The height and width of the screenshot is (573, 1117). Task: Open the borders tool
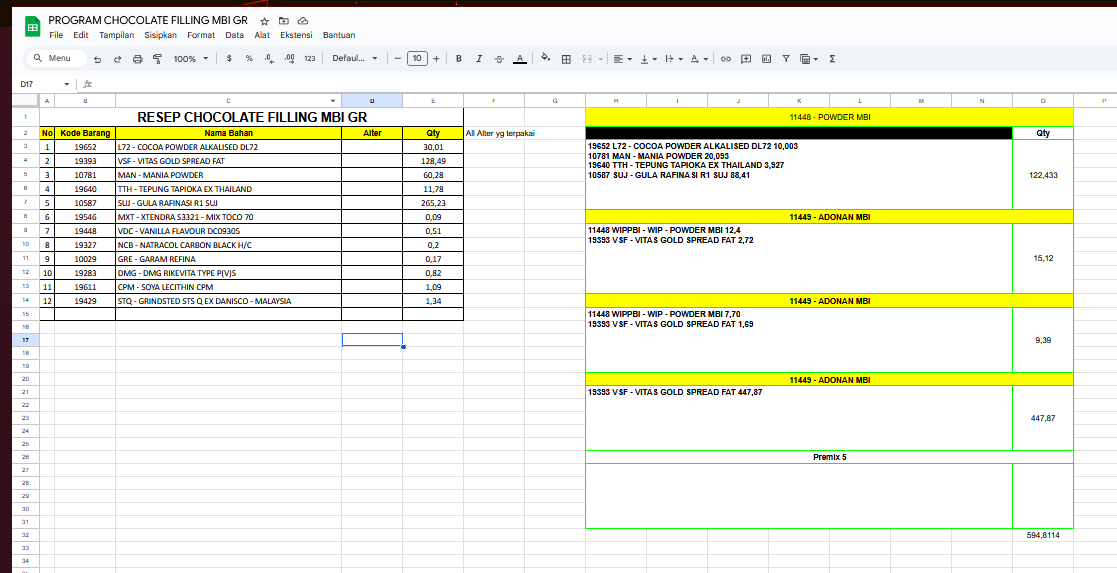[566, 59]
